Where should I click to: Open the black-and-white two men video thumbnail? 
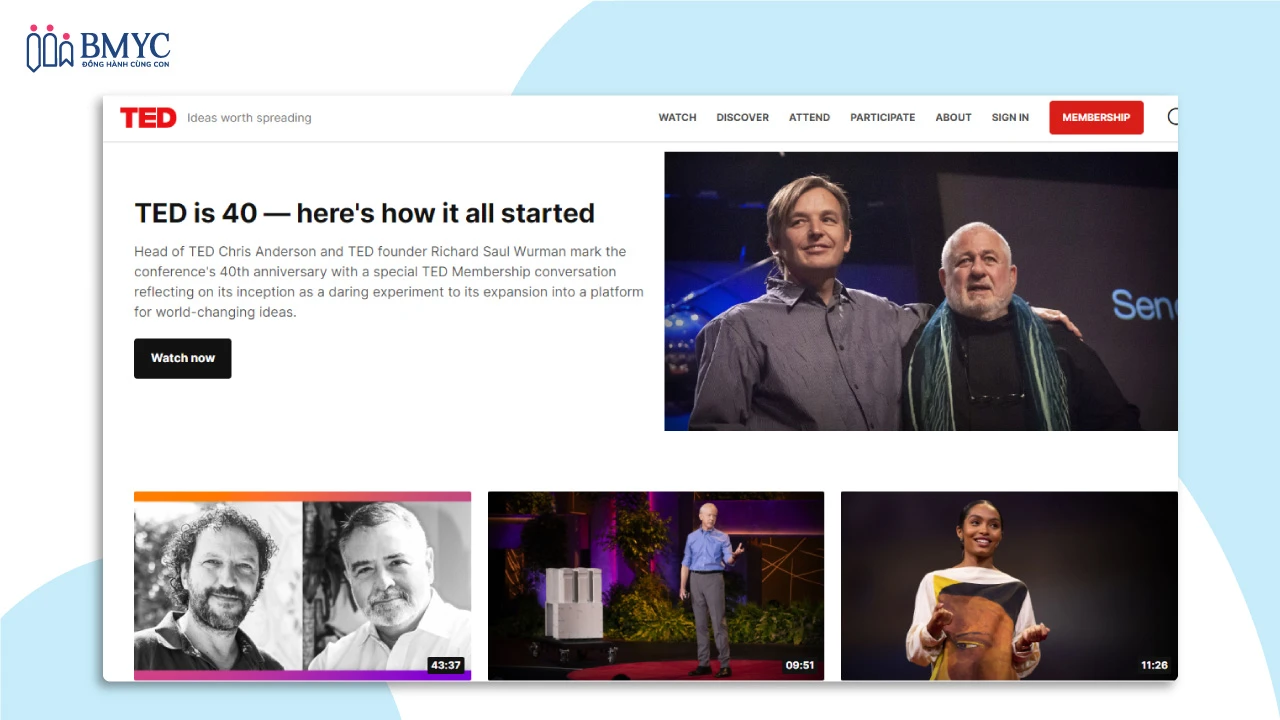pos(302,585)
